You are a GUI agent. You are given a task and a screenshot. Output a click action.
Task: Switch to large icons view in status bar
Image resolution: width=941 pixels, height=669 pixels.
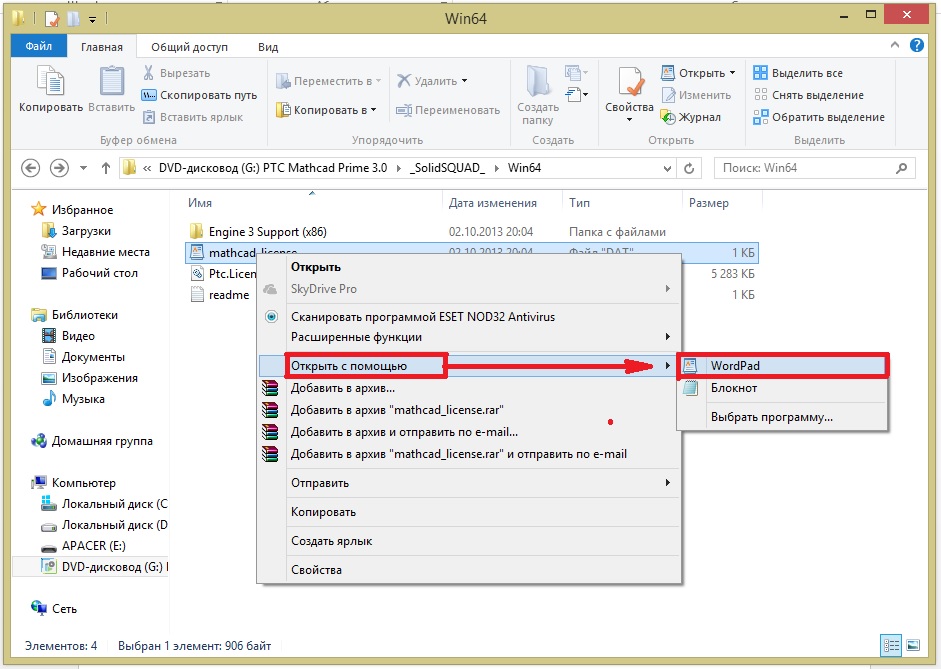click(913, 646)
